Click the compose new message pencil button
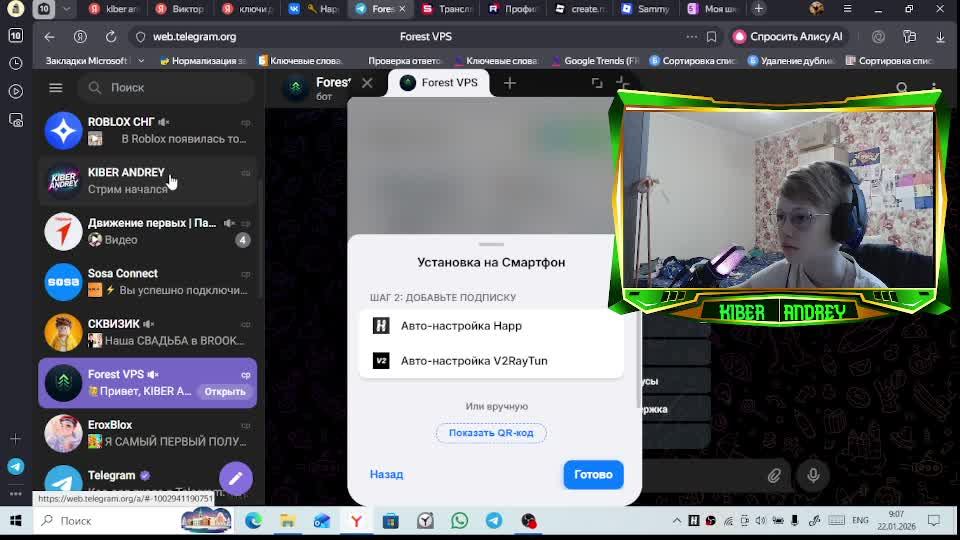 236,479
